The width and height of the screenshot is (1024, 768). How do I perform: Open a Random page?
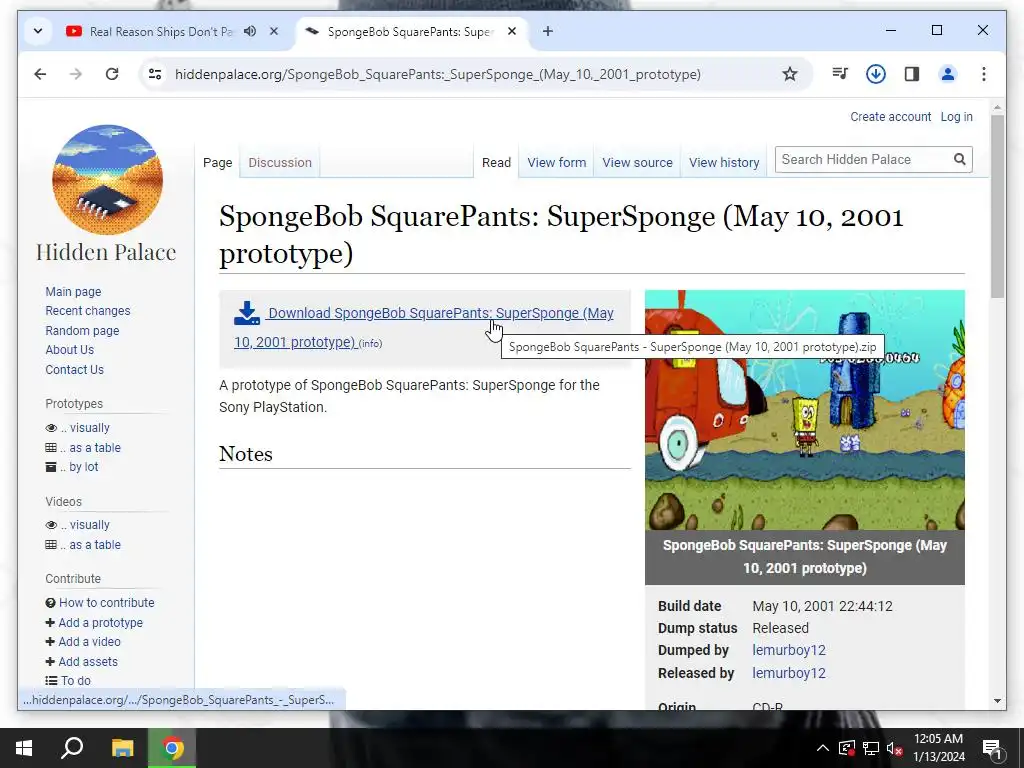pyautogui.click(x=82, y=330)
